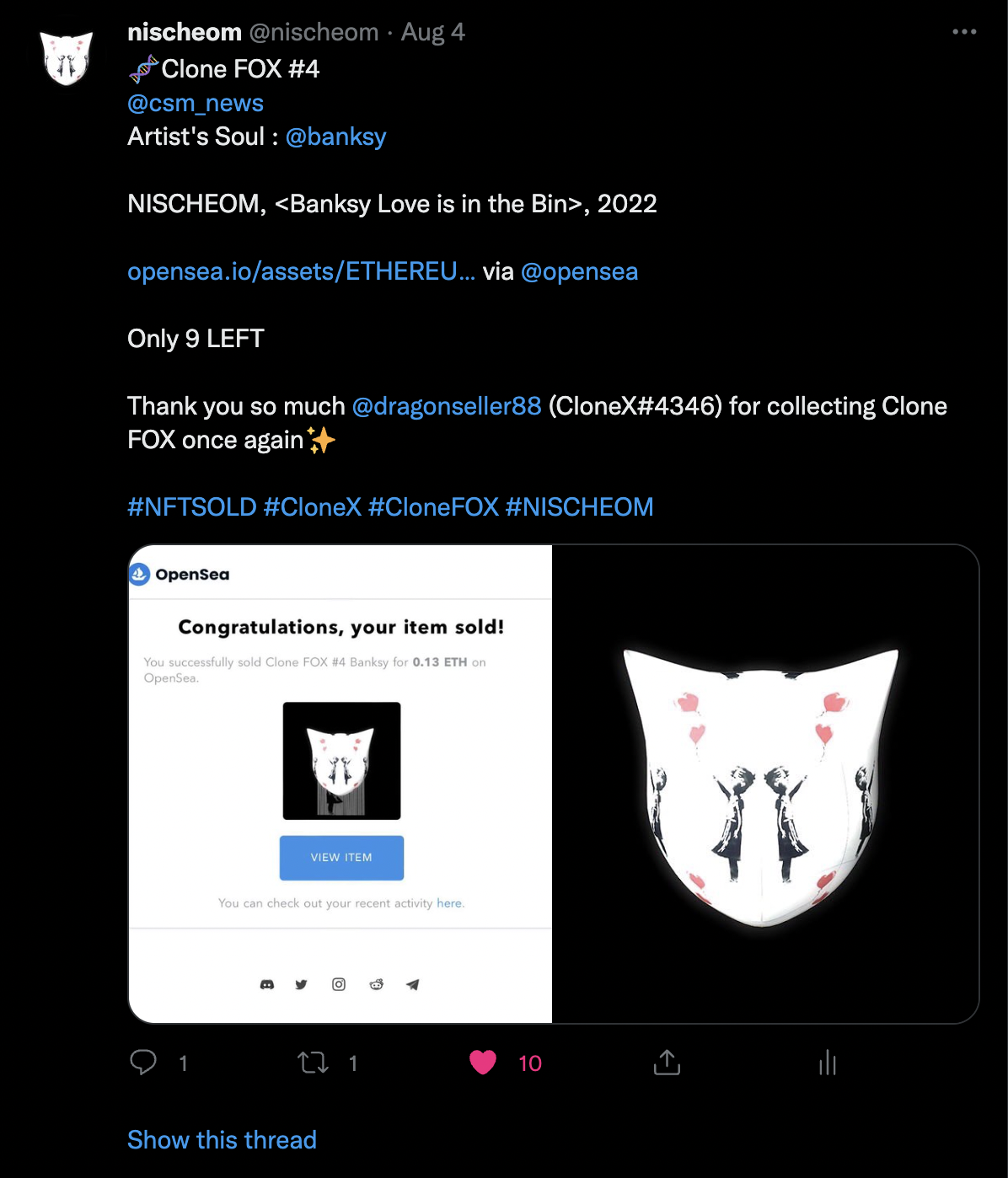Image resolution: width=1008 pixels, height=1178 pixels.
Task: Open the @dragonseller88 mention
Action: (447, 406)
